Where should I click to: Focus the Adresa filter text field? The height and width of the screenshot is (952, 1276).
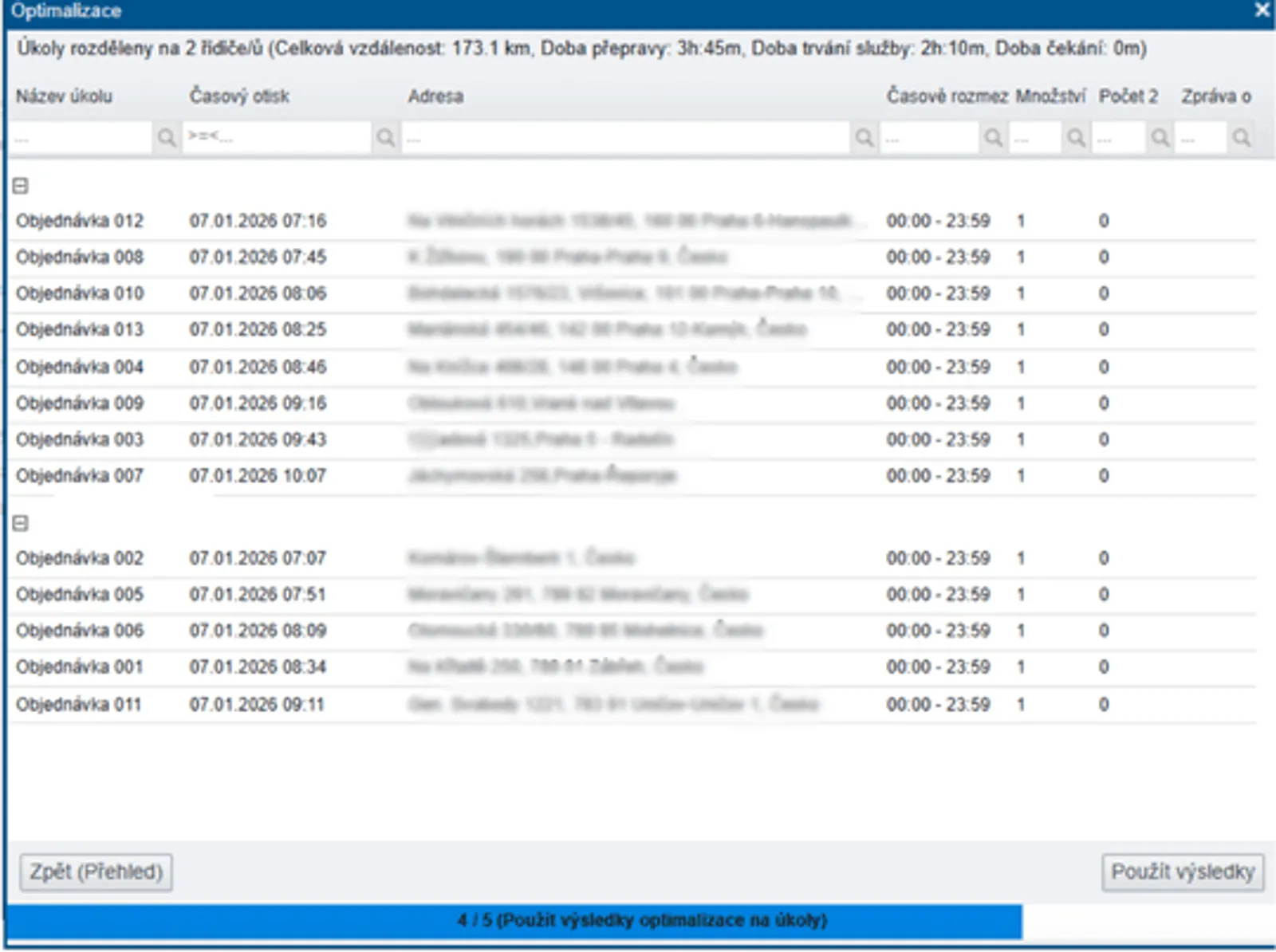point(625,138)
